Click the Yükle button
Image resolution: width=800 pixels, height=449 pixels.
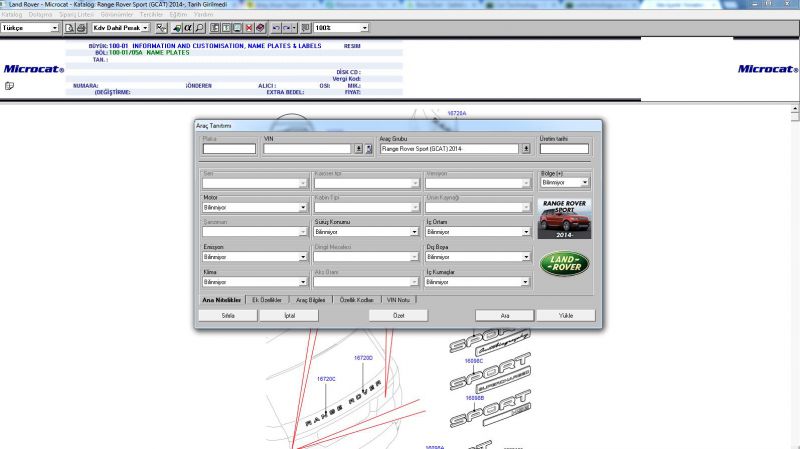[566, 316]
